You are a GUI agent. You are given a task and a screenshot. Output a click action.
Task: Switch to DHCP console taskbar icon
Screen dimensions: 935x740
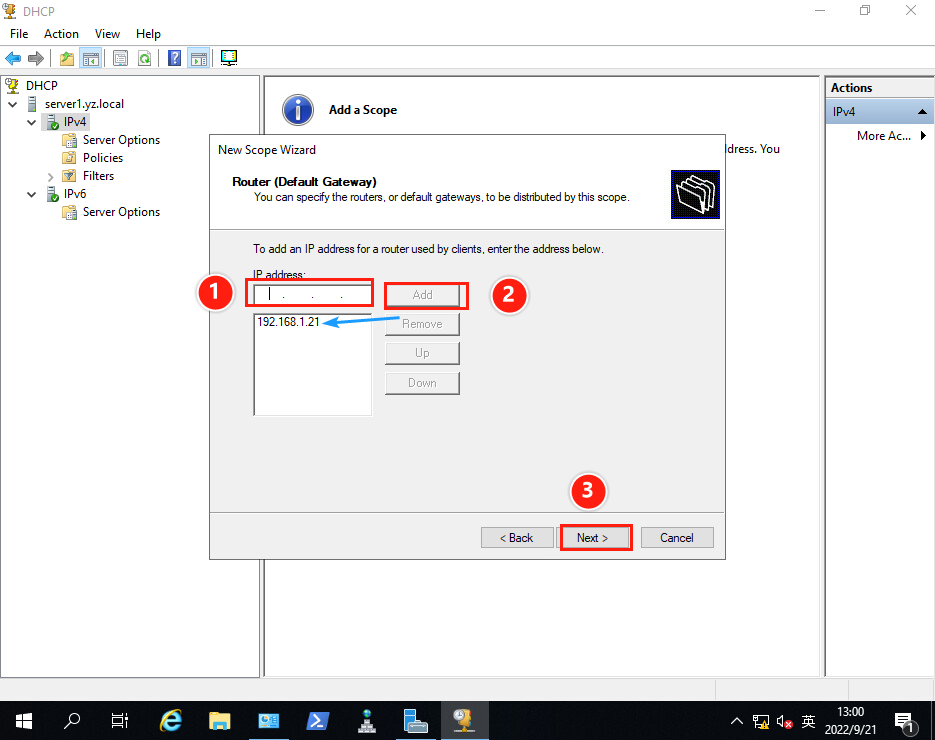click(x=464, y=721)
